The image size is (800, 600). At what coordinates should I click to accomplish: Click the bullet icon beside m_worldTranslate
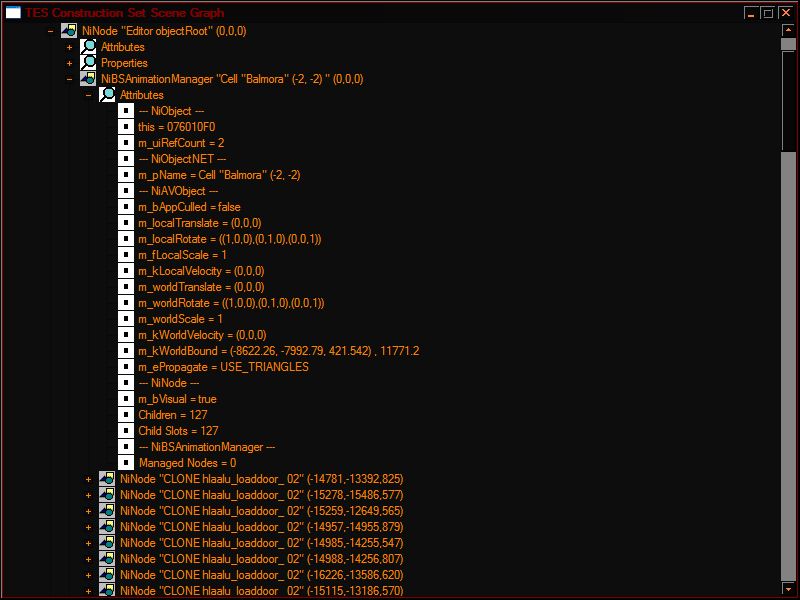click(x=126, y=287)
